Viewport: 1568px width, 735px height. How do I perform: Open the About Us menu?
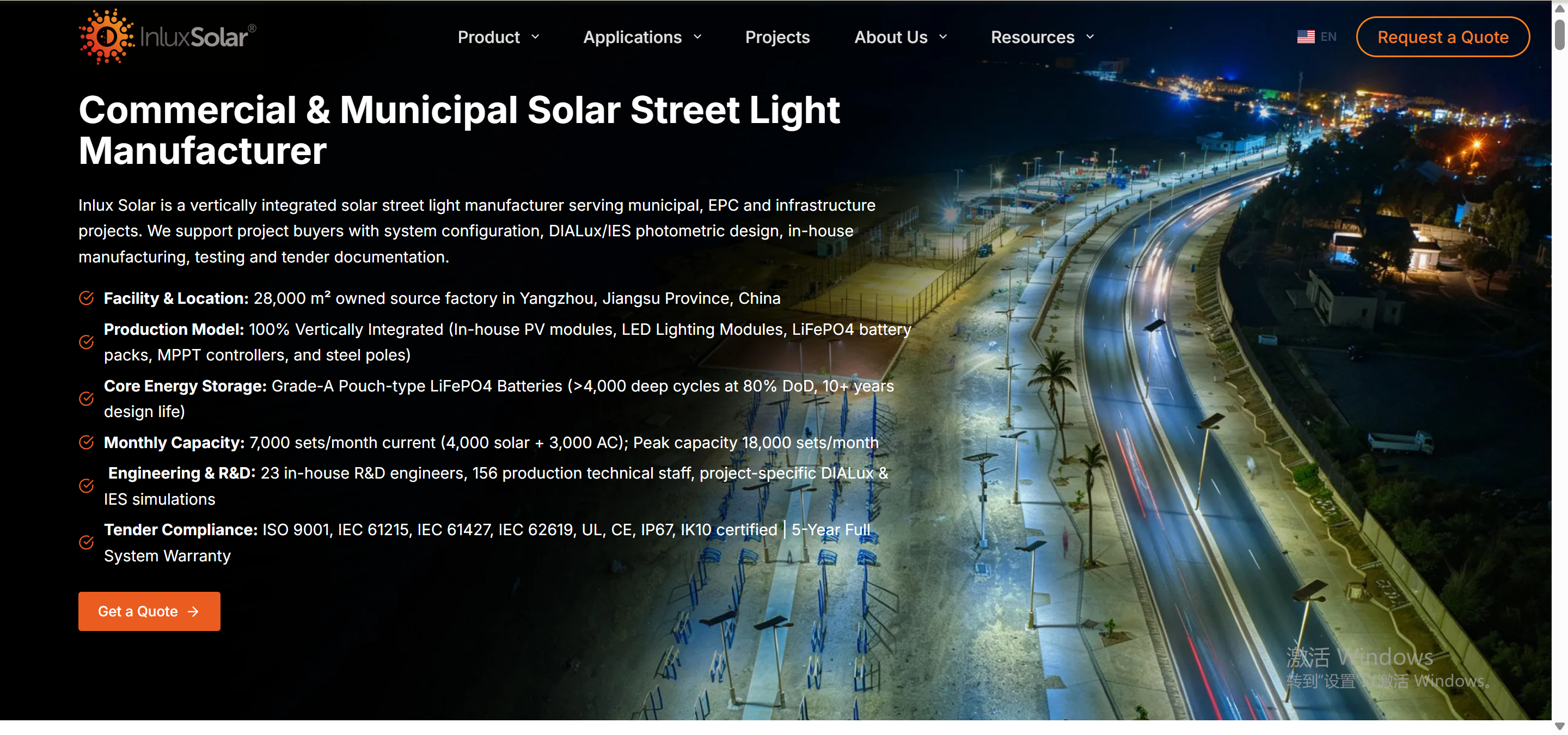pyautogui.click(x=891, y=37)
